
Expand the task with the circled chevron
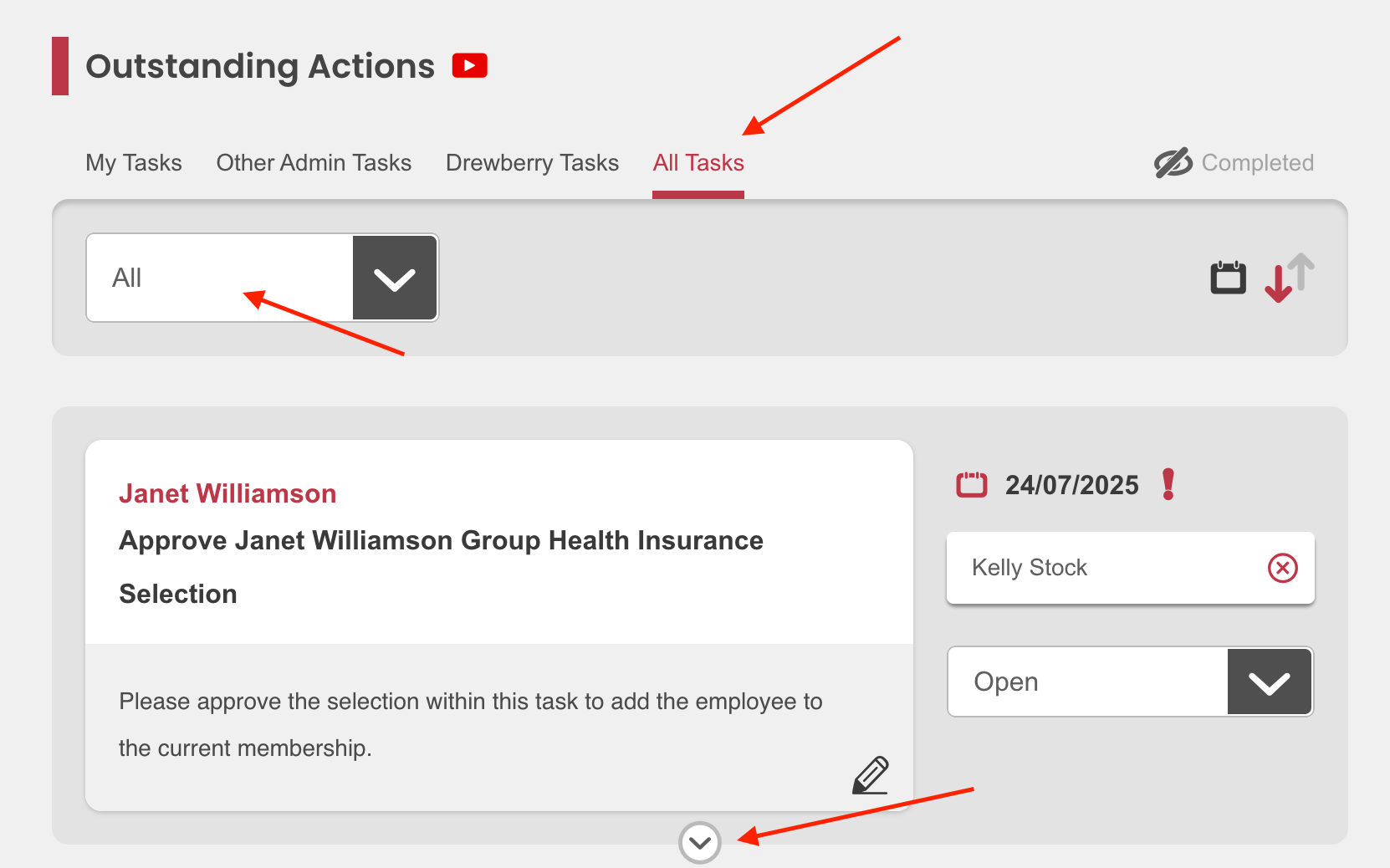pyautogui.click(x=700, y=843)
